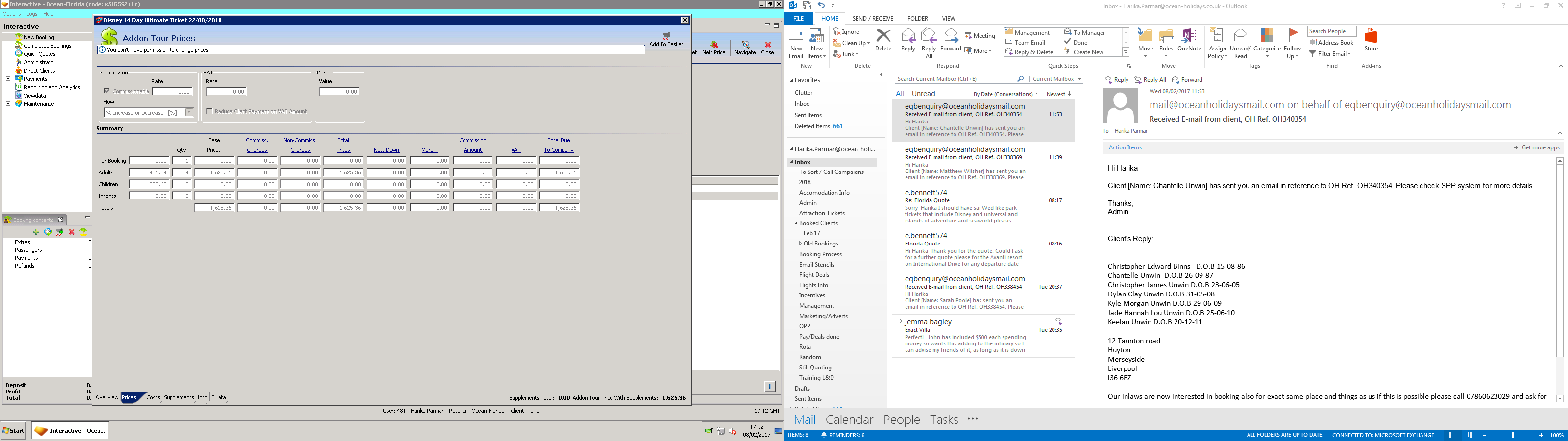Click Get more apps link in reading pane

pyautogui.click(x=1536, y=147)
